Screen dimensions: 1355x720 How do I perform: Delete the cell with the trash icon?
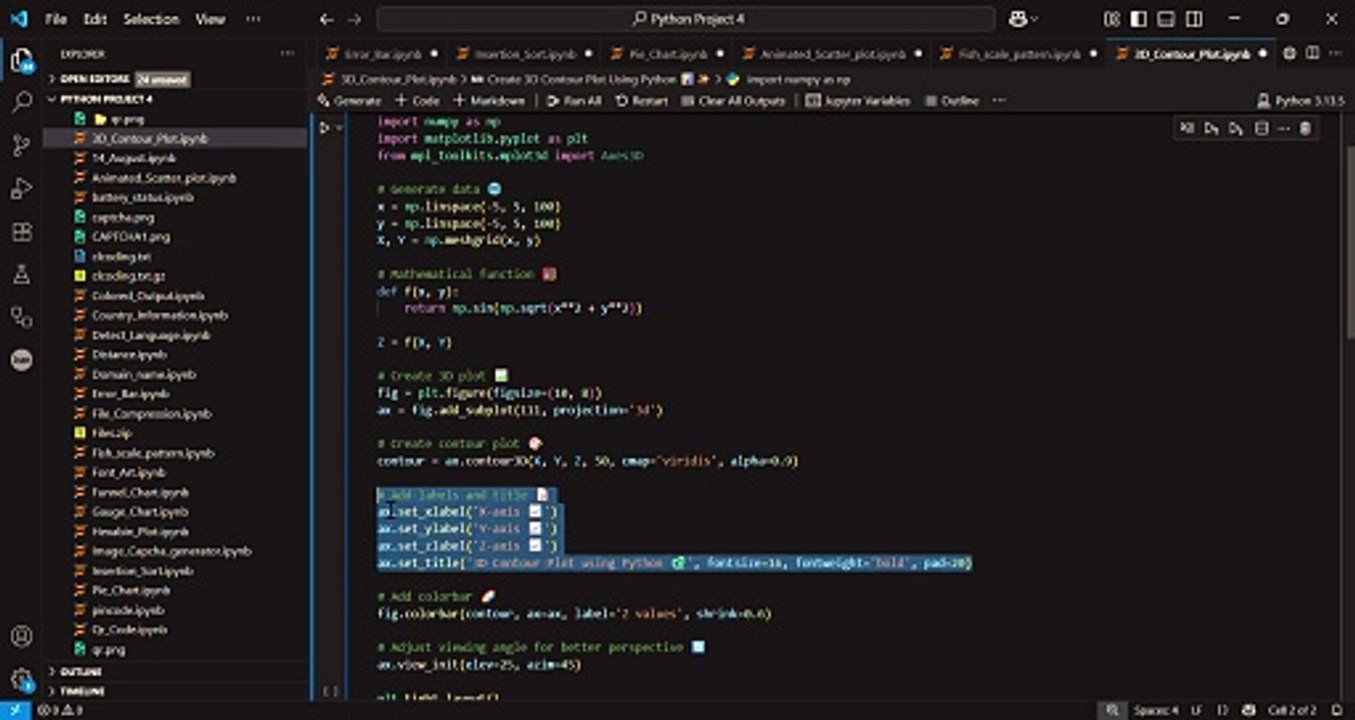pyautogui.click(x=1305, y=128)
